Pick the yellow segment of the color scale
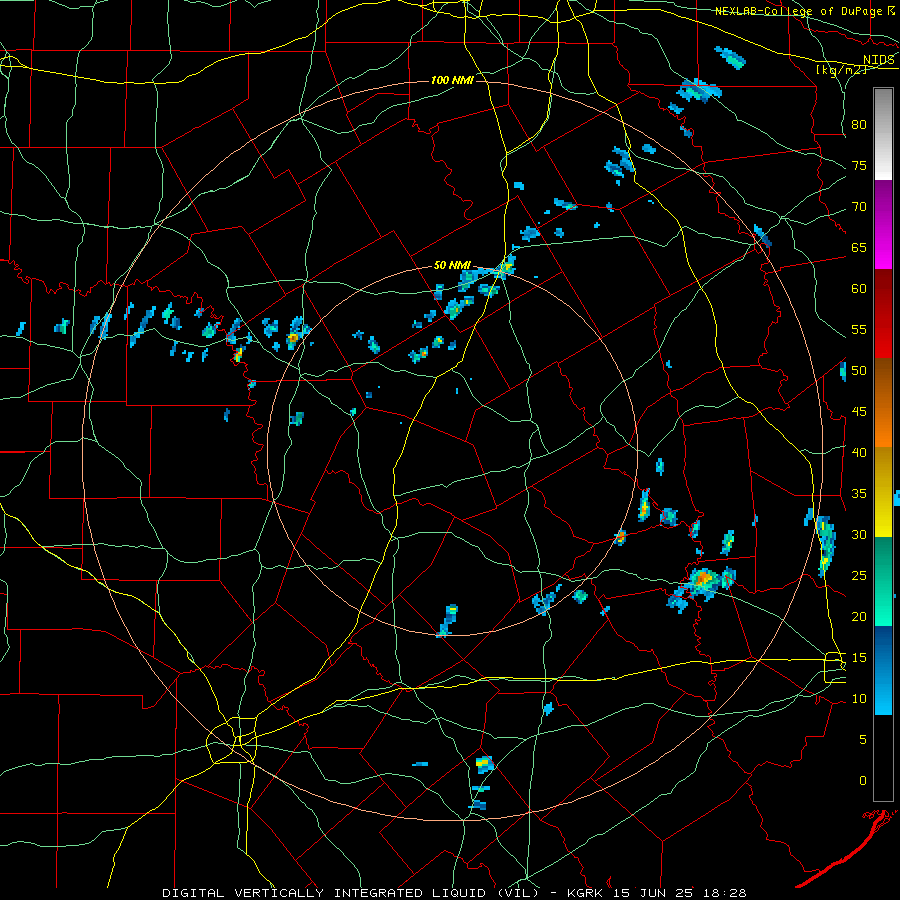 [x=883, y=492]
